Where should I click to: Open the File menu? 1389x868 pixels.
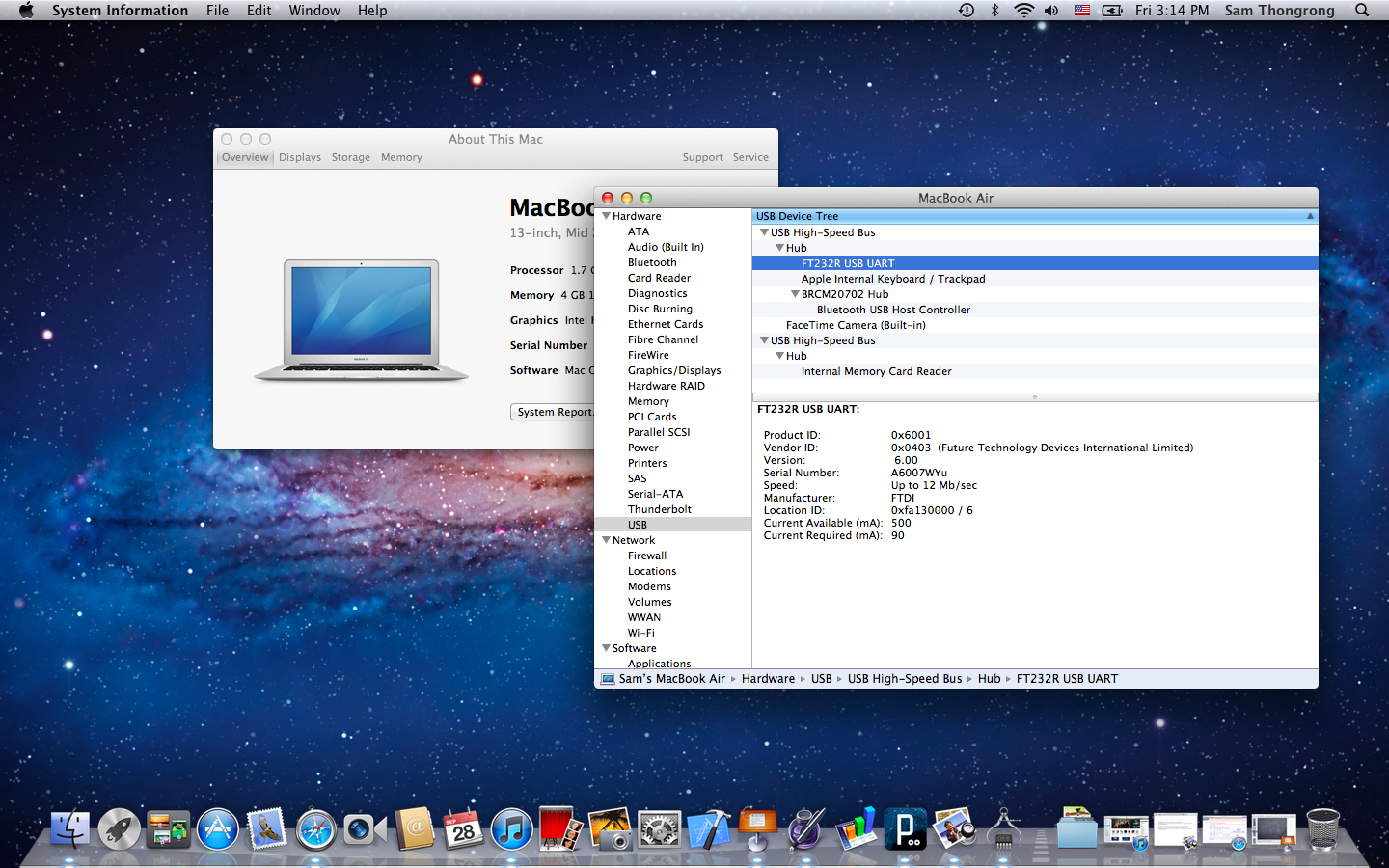click(217, 11)
